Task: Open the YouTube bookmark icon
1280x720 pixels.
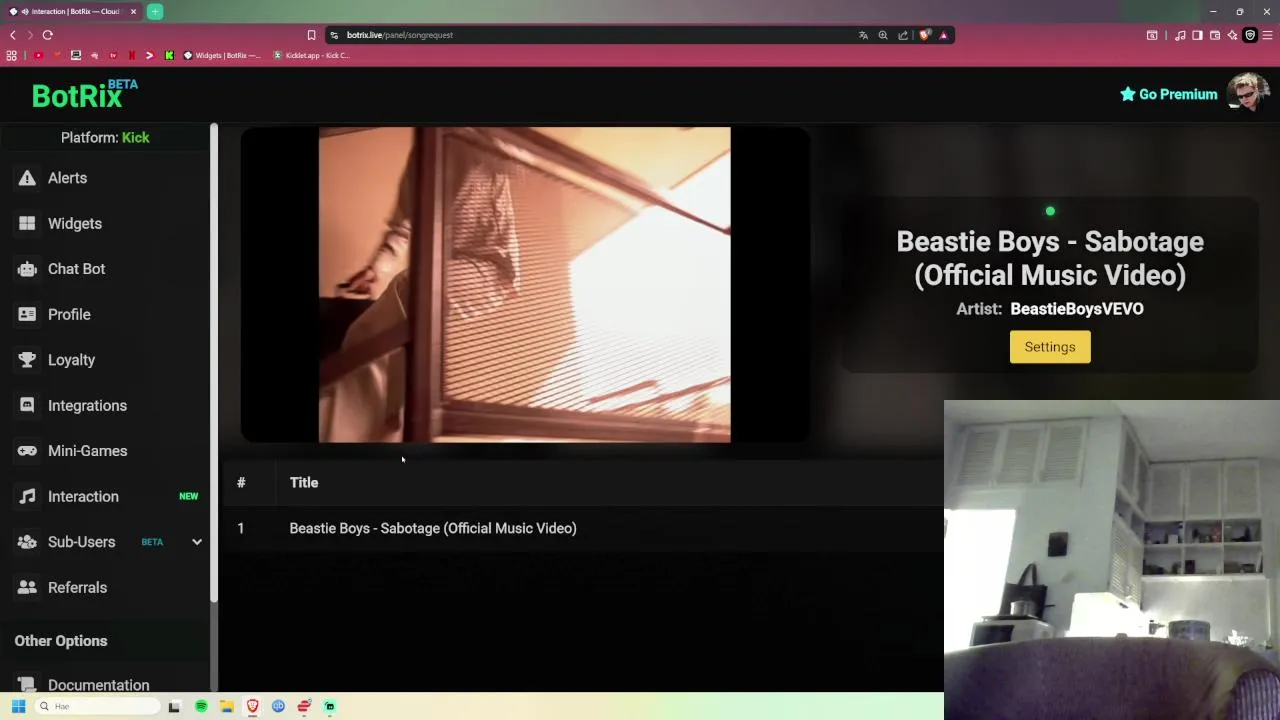Action: point(38,55)
